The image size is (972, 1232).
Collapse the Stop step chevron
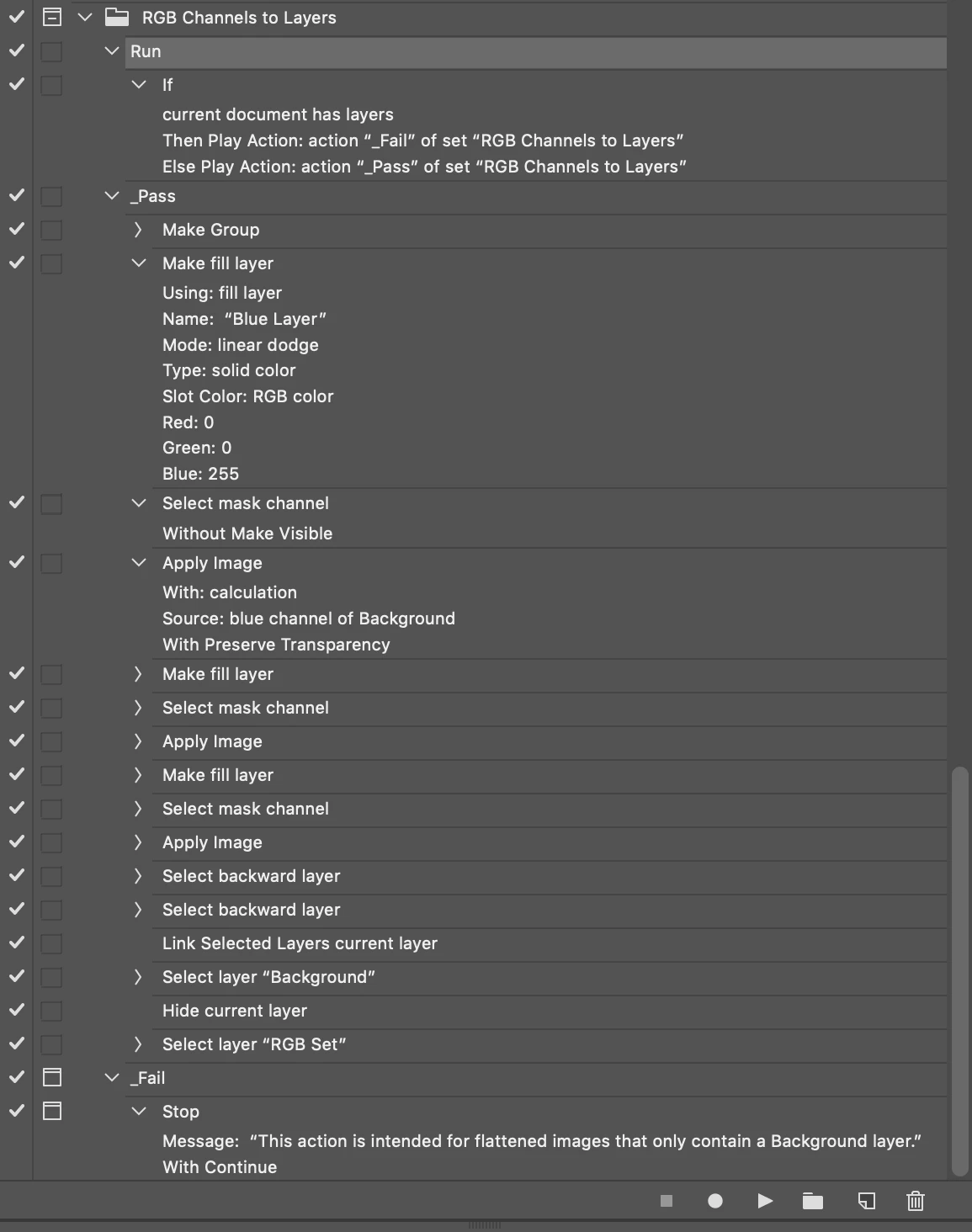coord(139,1111)
